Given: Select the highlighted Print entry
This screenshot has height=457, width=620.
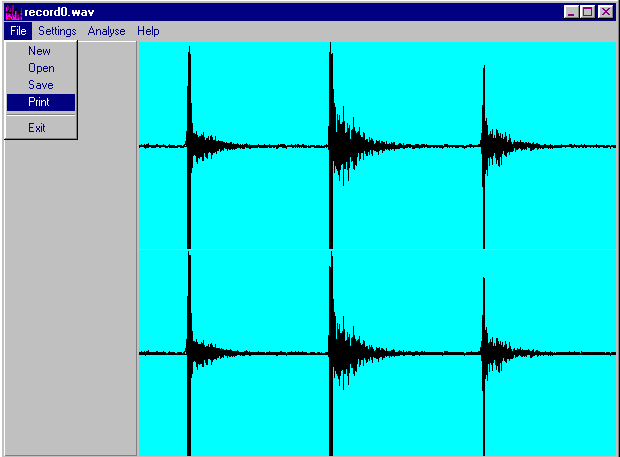Looking at the screenshot, I should 41,102.
